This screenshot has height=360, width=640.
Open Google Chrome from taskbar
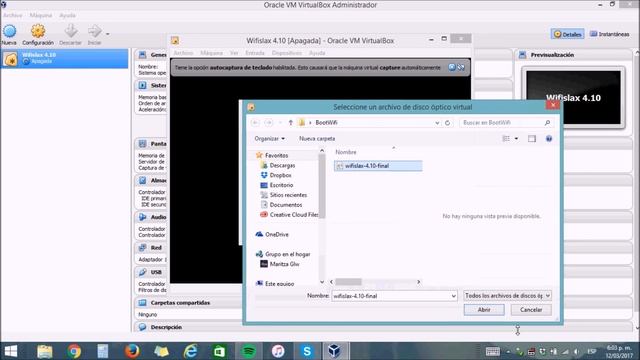pyautogui.click(x=74, y=351)
